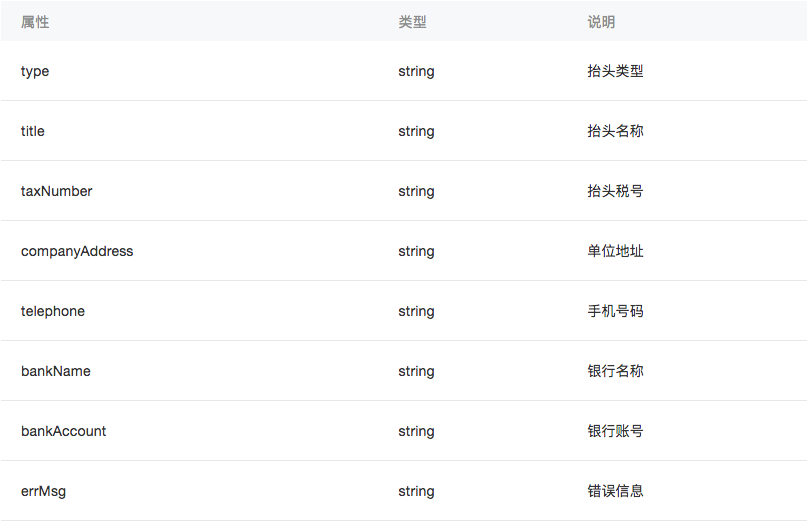Image resolution: width=812 pixels, height=524 pixels.
Task: Click the 抬头类型 description text
Action: coord(615,71)
